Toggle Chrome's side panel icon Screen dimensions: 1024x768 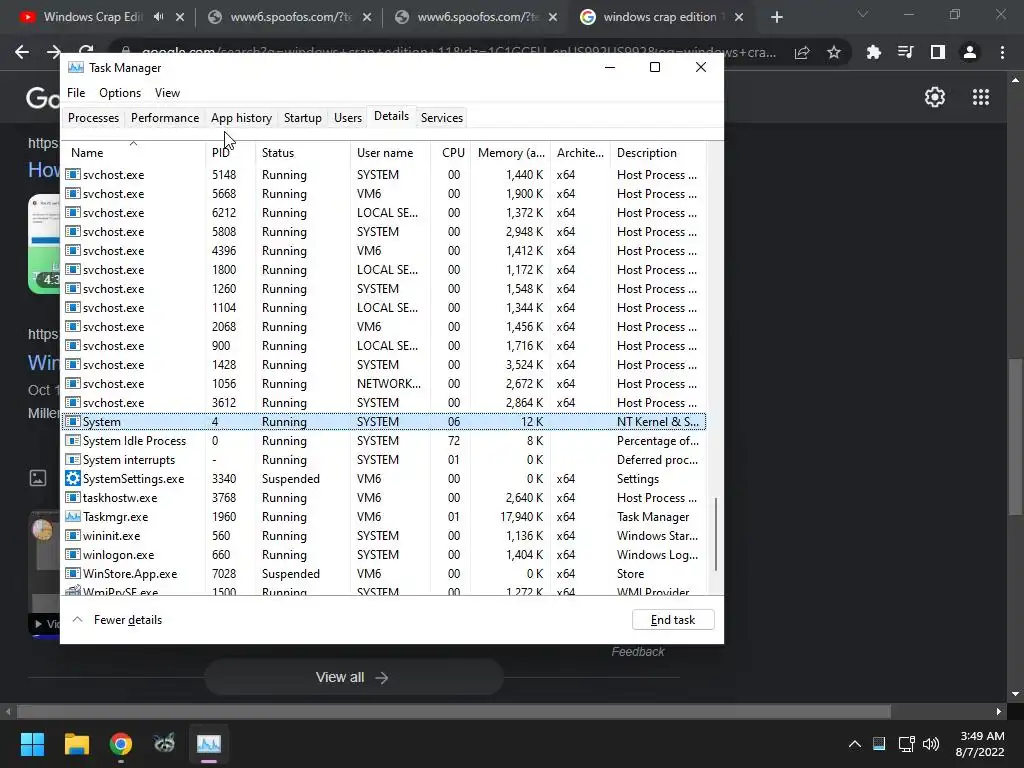tap(938, 52)
